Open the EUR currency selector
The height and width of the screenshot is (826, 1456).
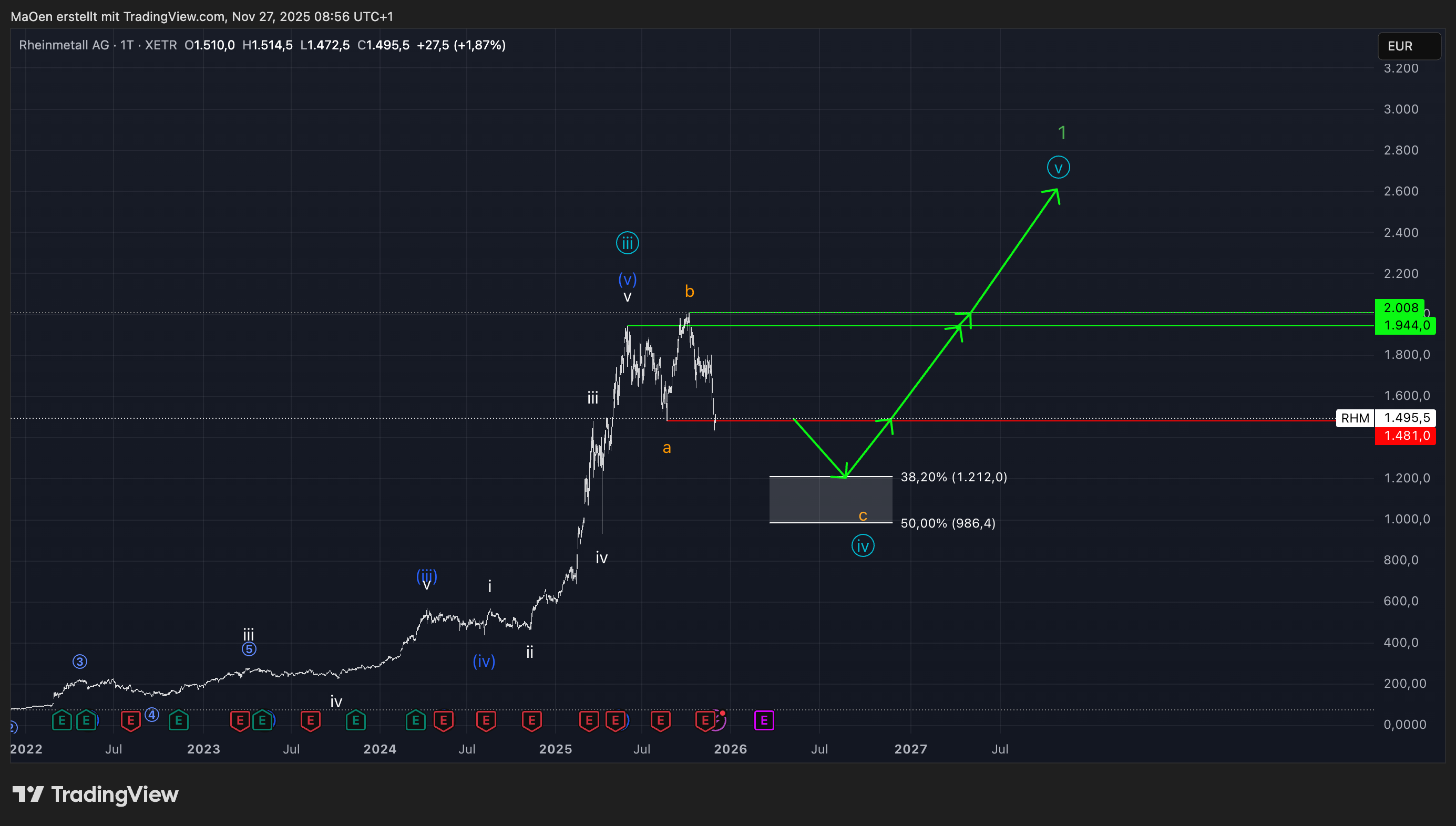(1408, 46)
